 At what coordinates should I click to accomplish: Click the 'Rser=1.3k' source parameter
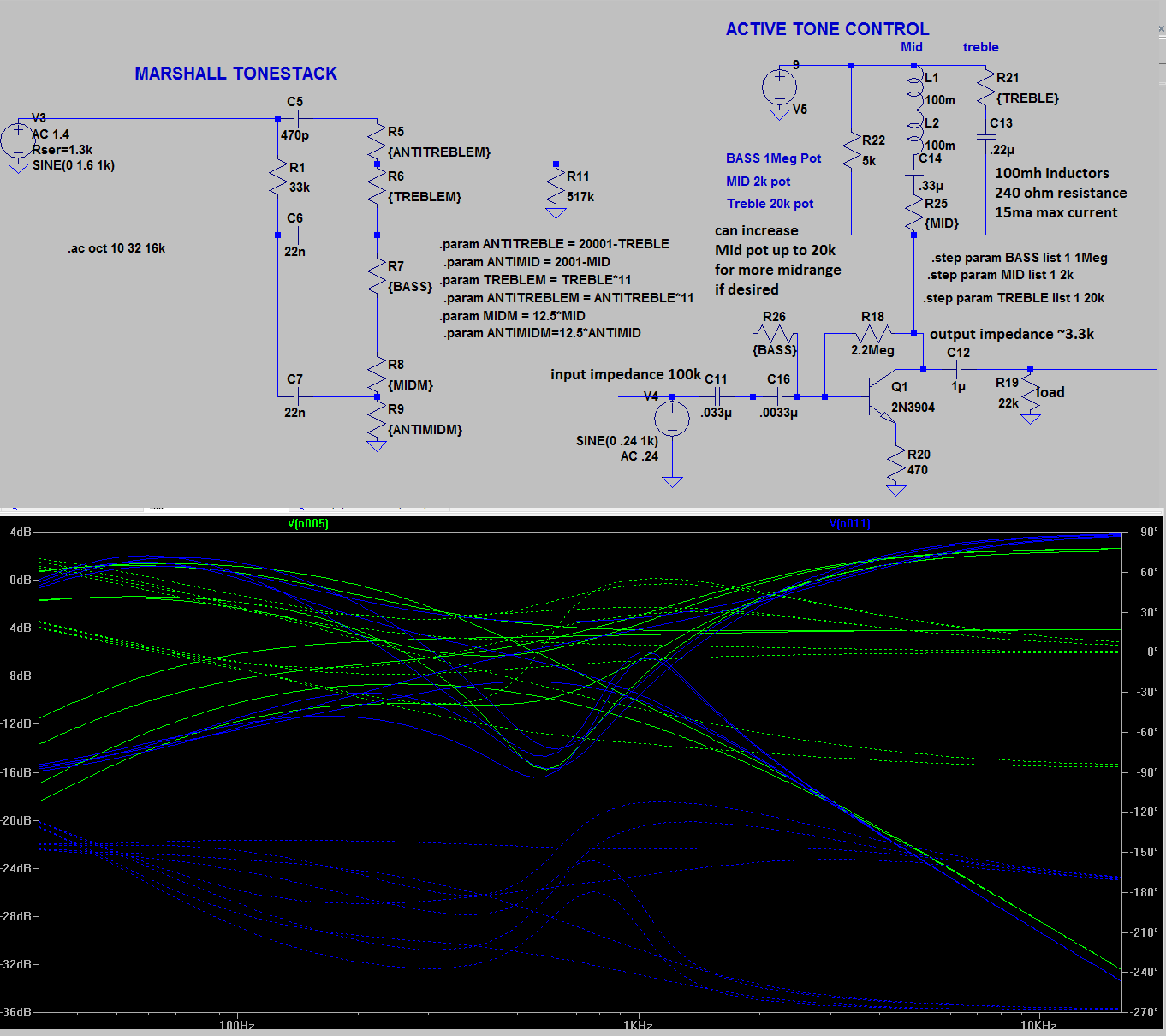click(x=62, y=150)
